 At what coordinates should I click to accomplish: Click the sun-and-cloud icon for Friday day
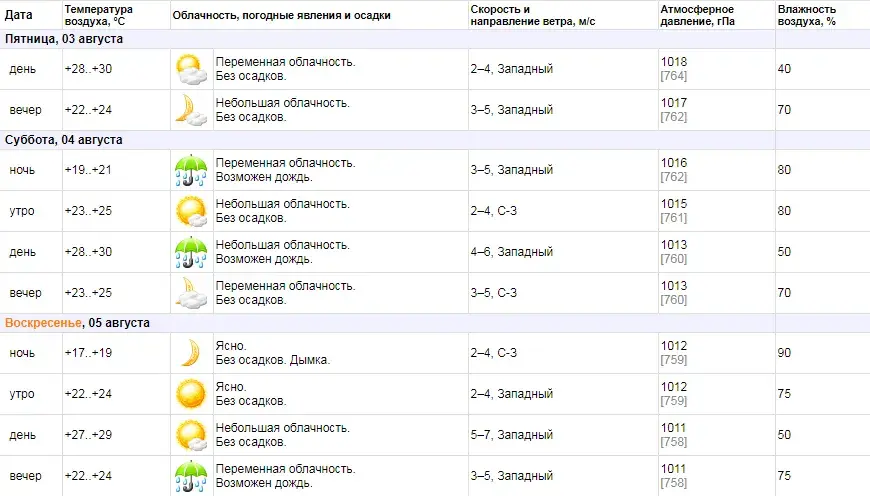(x=191, y=69)
